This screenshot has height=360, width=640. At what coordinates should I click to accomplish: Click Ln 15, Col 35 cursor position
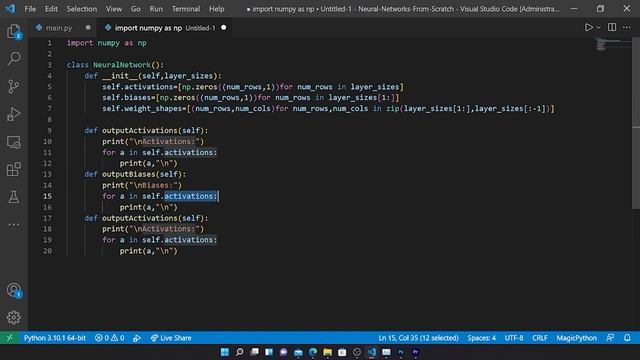coord(418,338)
